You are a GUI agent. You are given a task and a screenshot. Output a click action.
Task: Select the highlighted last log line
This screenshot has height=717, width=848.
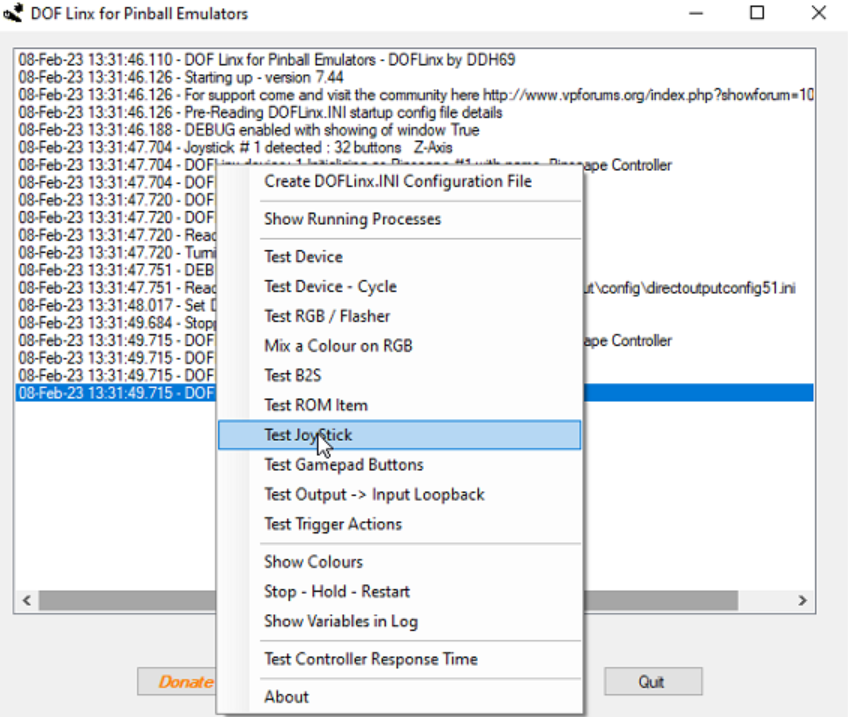click(x=116, y=393)
